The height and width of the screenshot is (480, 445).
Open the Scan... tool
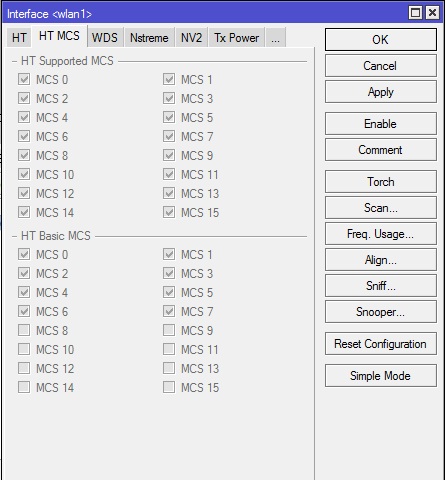[x=381, y=208]
